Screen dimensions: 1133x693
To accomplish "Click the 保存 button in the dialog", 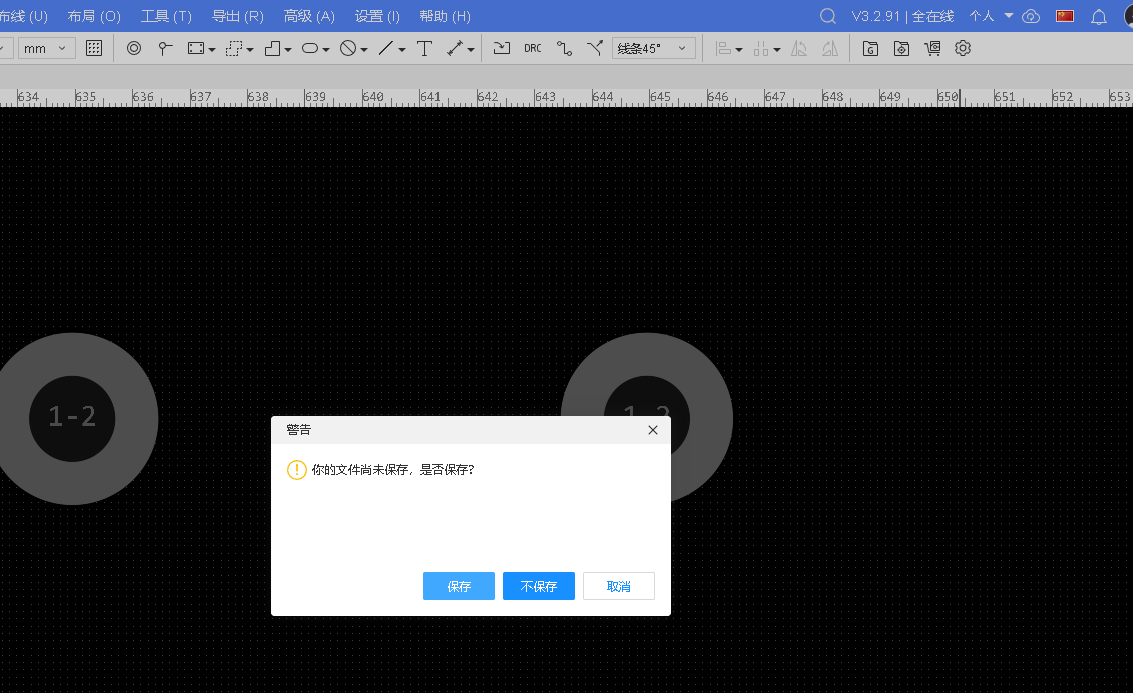I will click(x=459, y=586).
